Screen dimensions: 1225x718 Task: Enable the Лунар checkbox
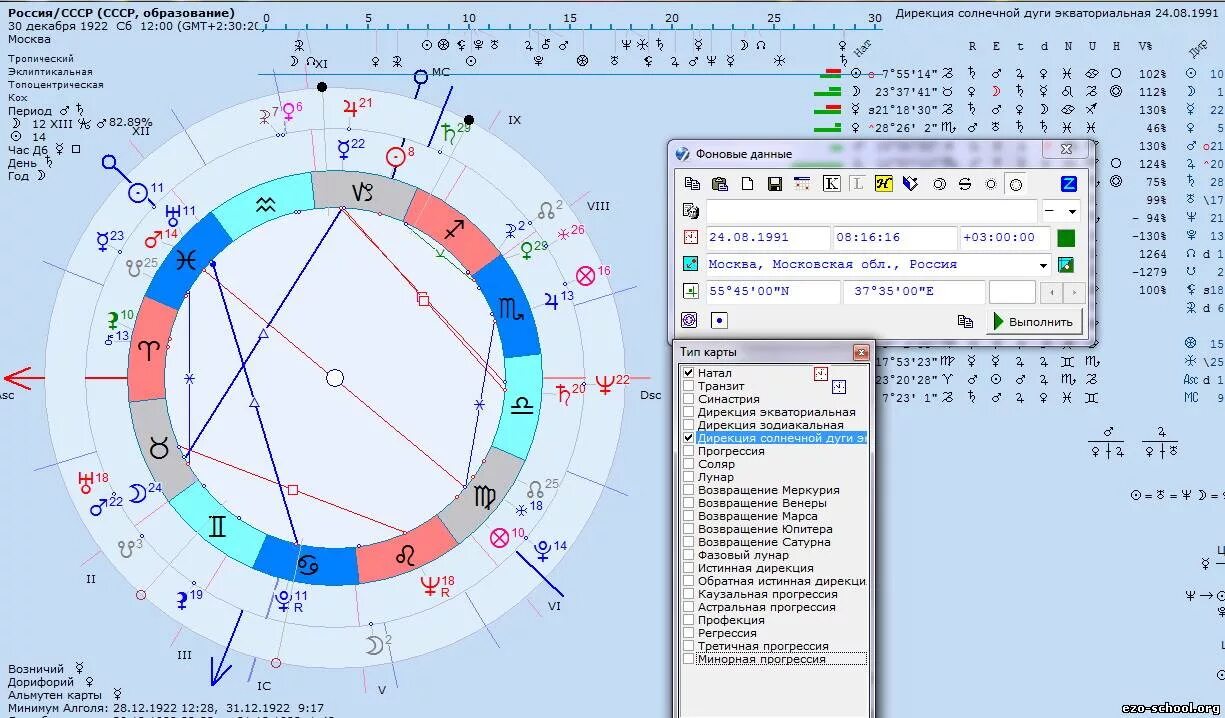pos(688,477)
